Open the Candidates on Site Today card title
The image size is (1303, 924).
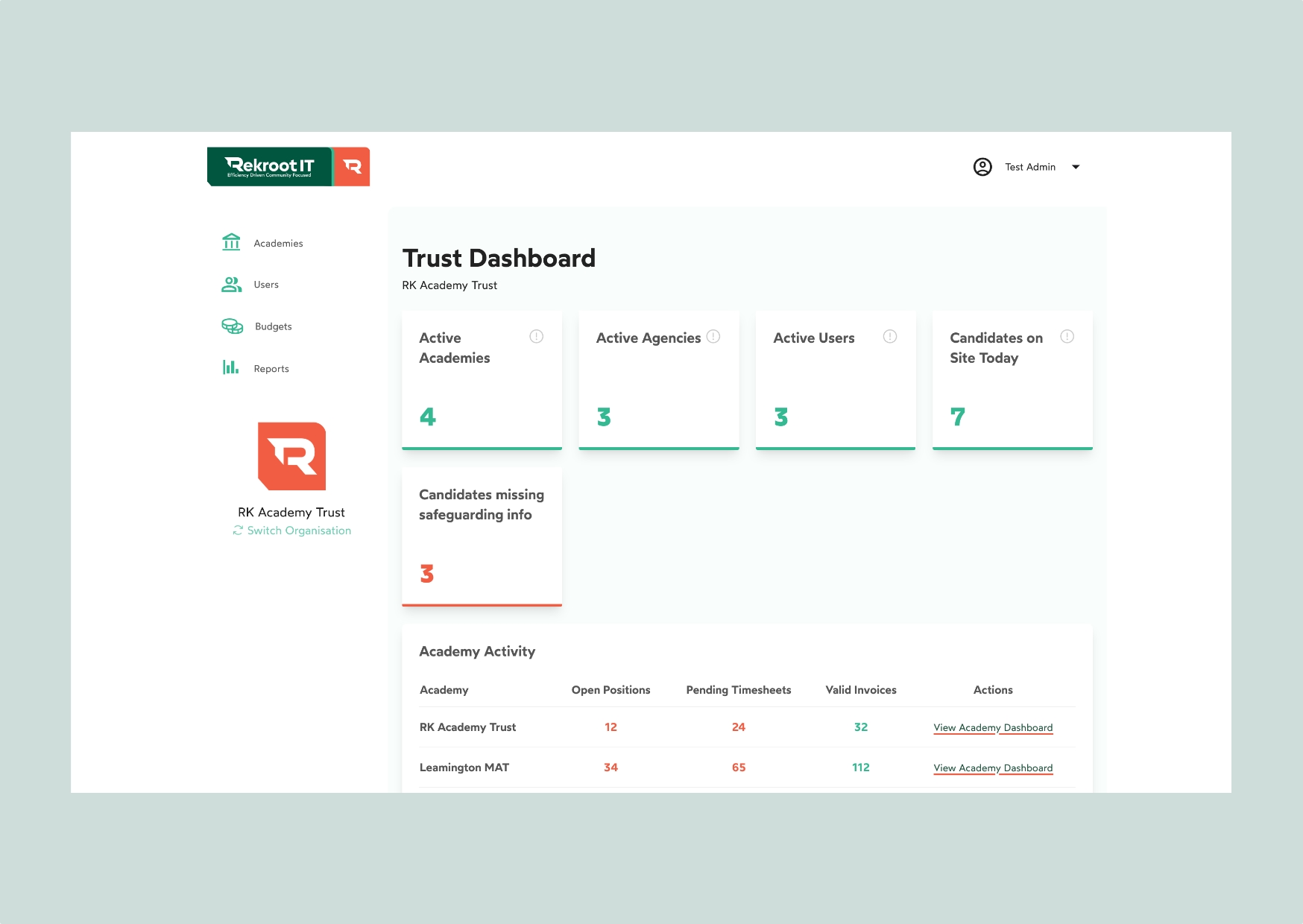[996, 348]
